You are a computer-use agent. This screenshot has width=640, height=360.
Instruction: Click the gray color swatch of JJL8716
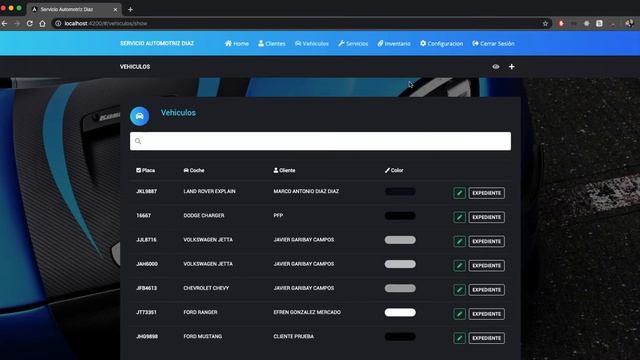point(400,240)
